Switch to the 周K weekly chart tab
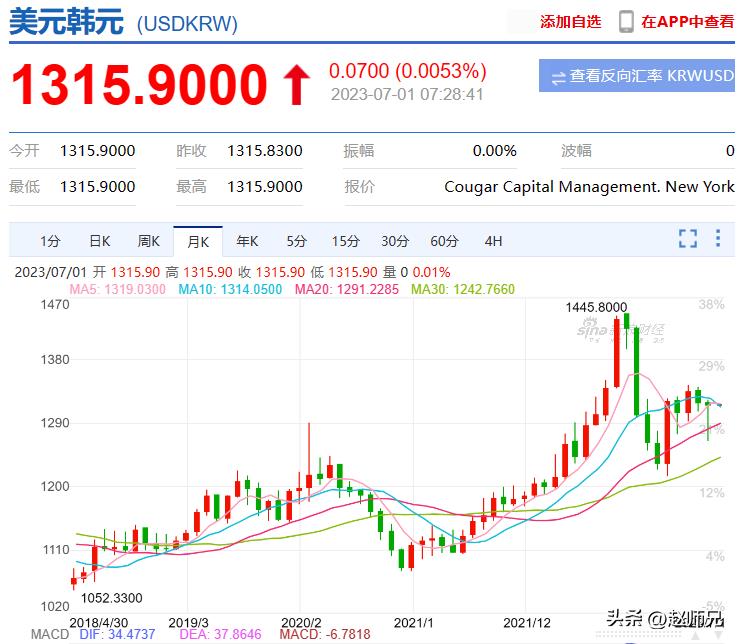Screen dimensions: 740x644 [149, 241]
